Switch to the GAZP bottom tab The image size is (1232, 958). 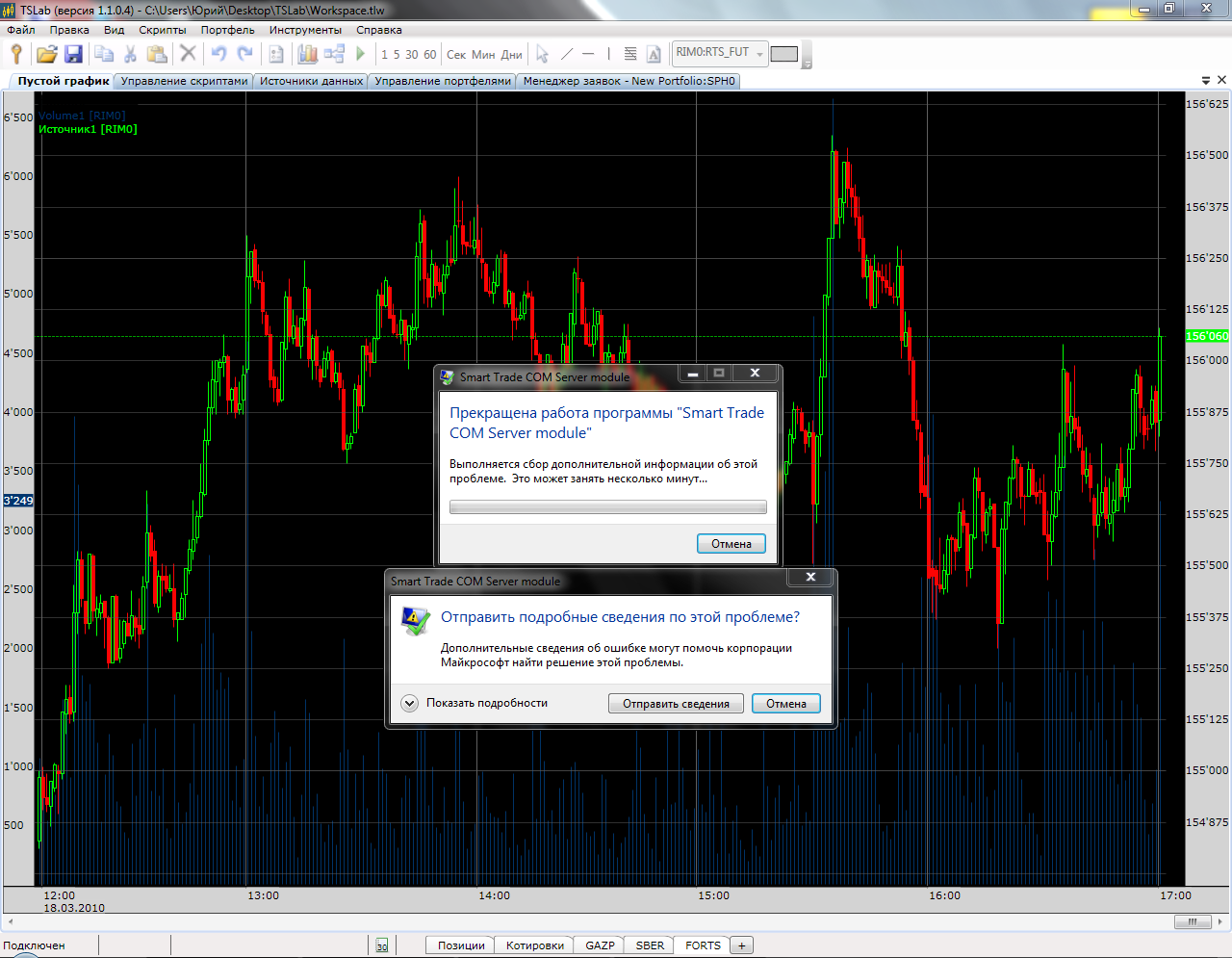(600, 945)
